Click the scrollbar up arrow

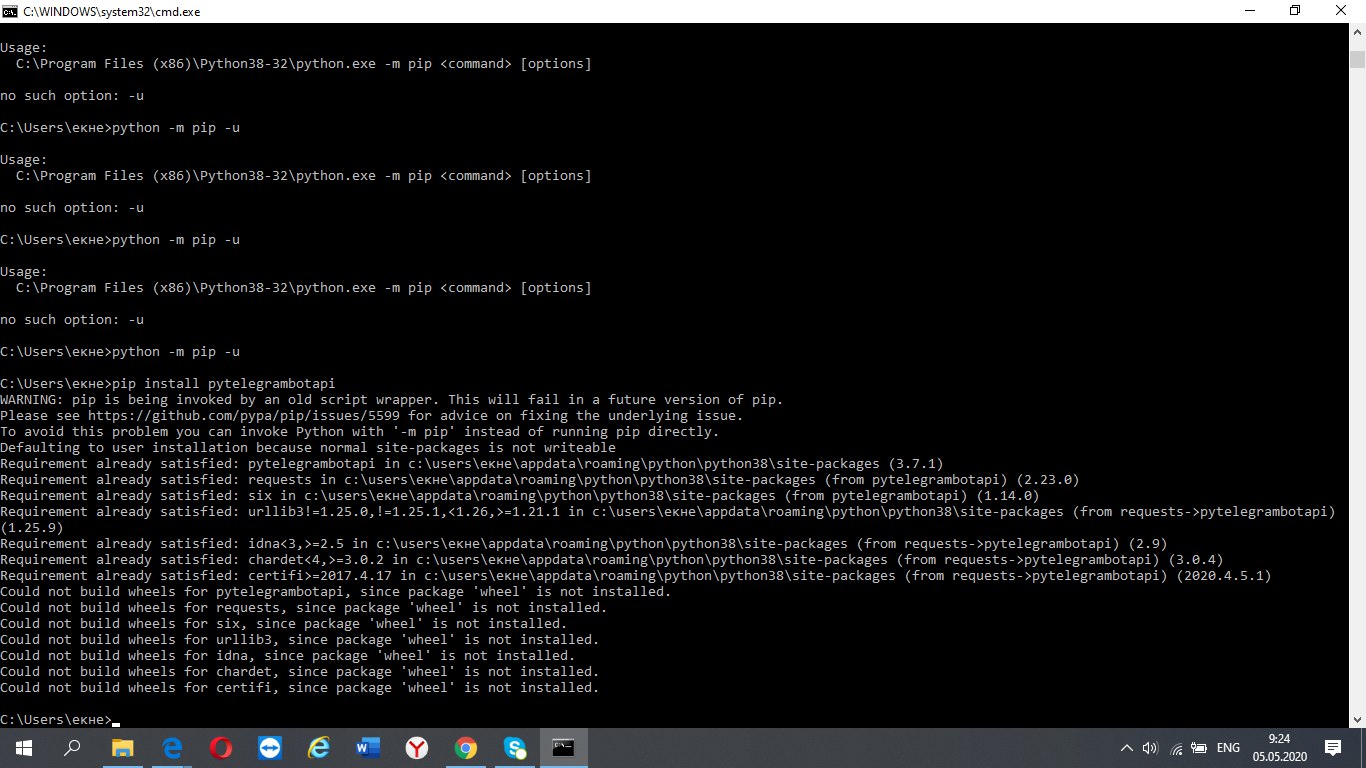(x=1358, y=34)
